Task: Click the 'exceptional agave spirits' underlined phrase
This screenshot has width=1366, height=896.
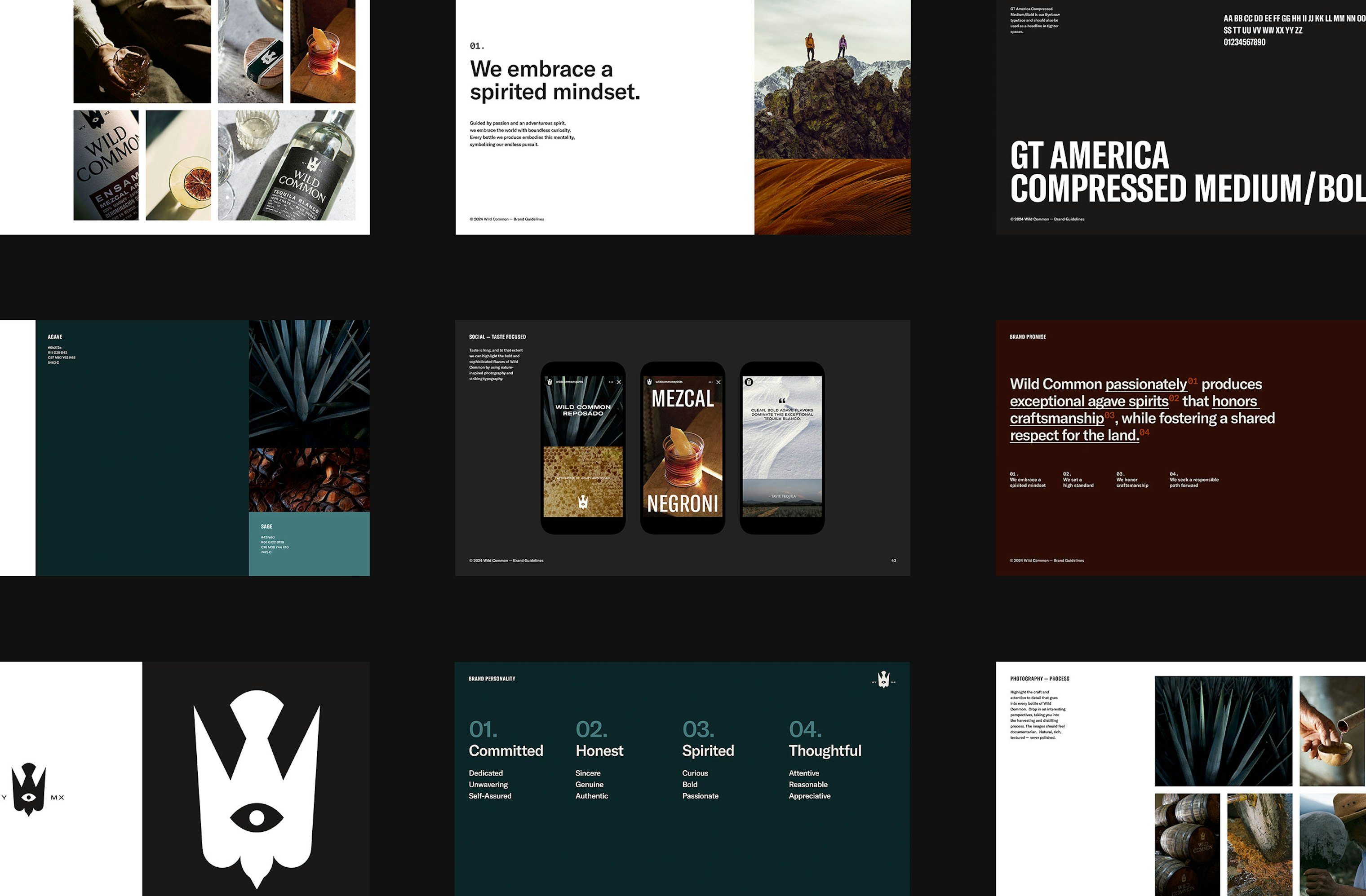Action: coord(1089,401)
